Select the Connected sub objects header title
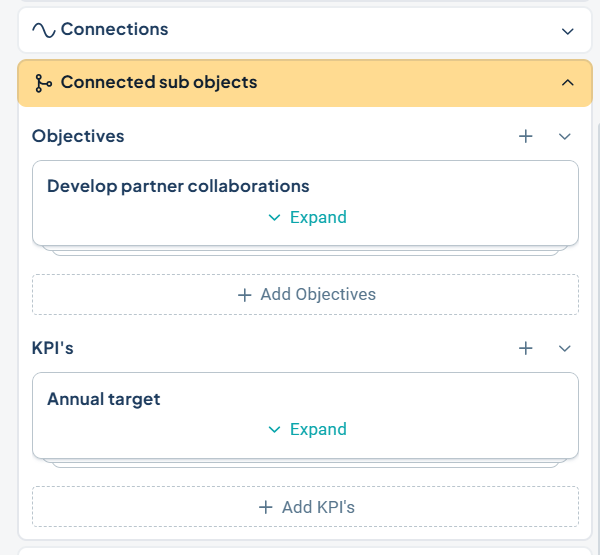This screenshot has height=555, width=600. coord(158,83)
